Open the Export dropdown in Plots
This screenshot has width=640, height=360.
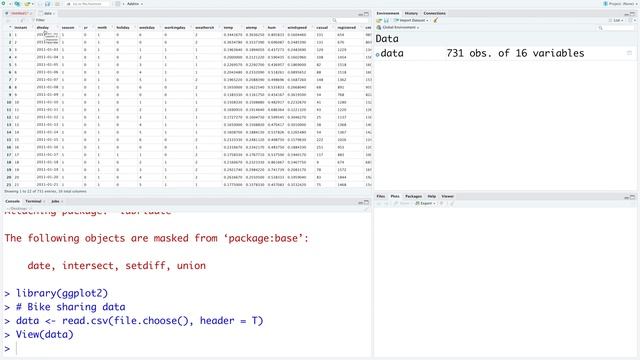(425, 203)
